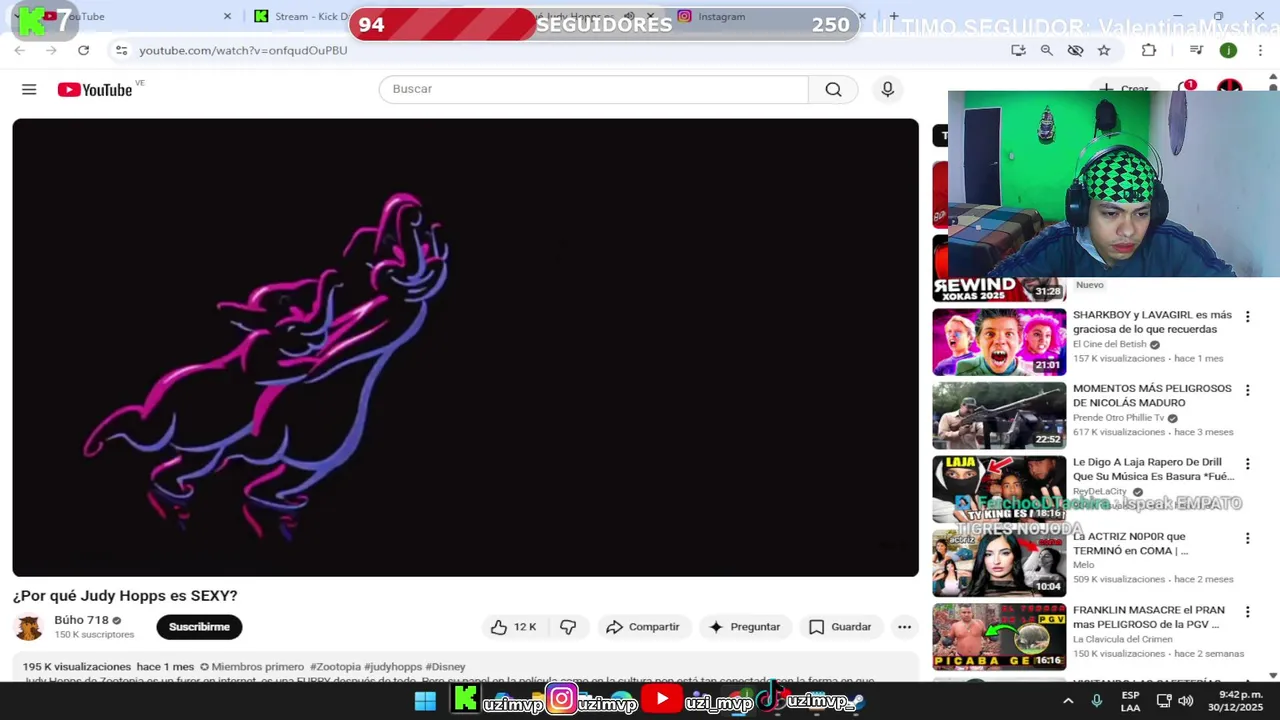The image size is (1280, 720).
Task: Go to YouTube home via logo
Action: (95, 90)
